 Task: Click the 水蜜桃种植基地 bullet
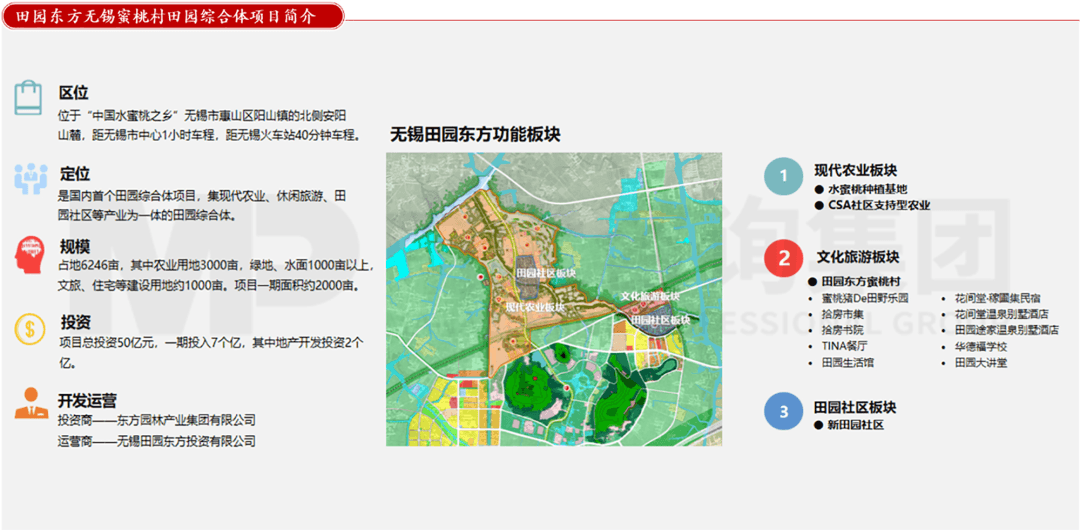861,190
